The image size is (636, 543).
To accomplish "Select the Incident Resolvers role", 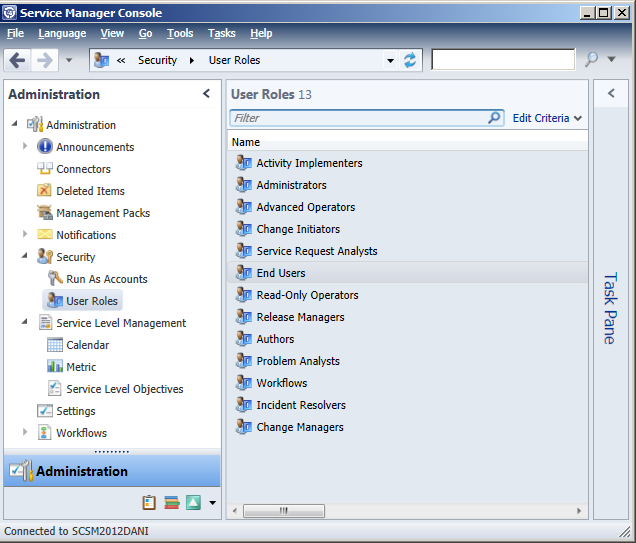I will click(x=408, y=405).
